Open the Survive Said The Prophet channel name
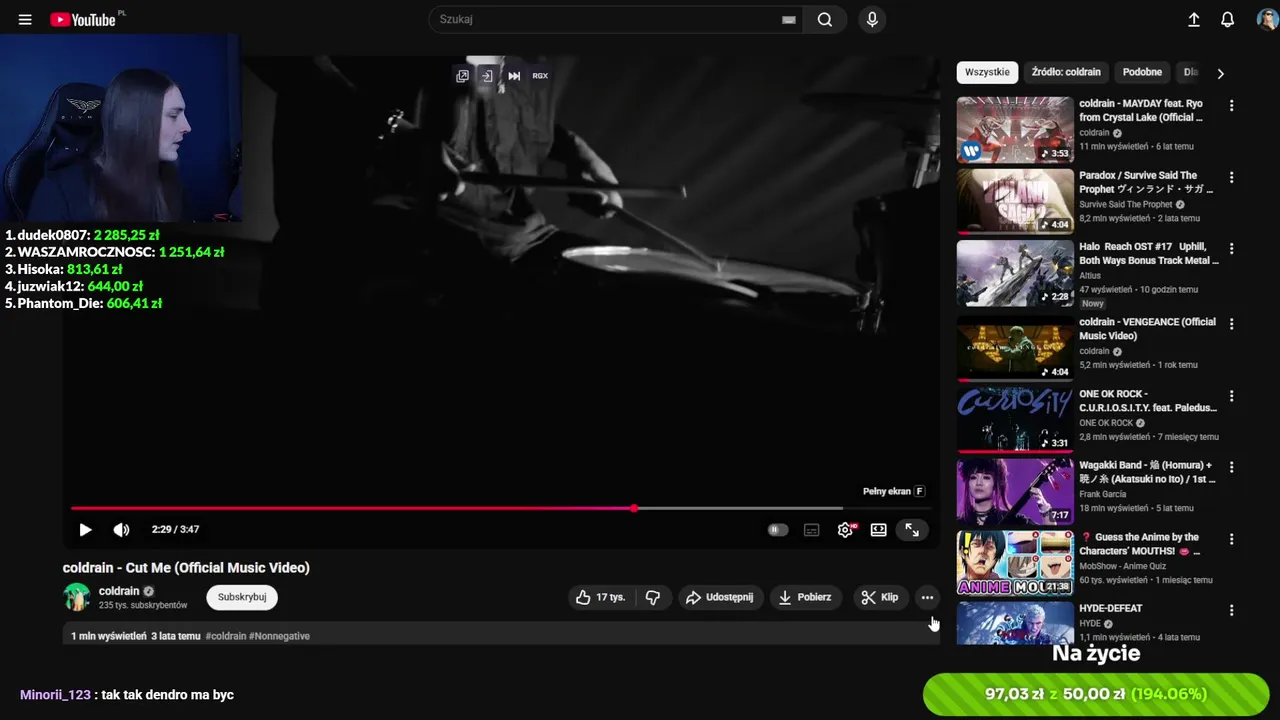Image resolution: width=1280 pixels, height=720 pixels. (x=1125, y=204)
